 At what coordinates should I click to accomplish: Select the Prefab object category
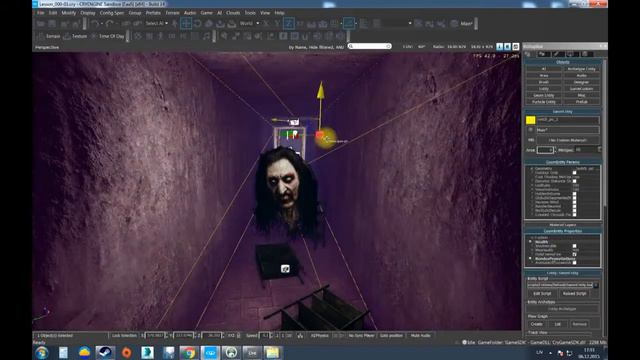coord(581,102)
